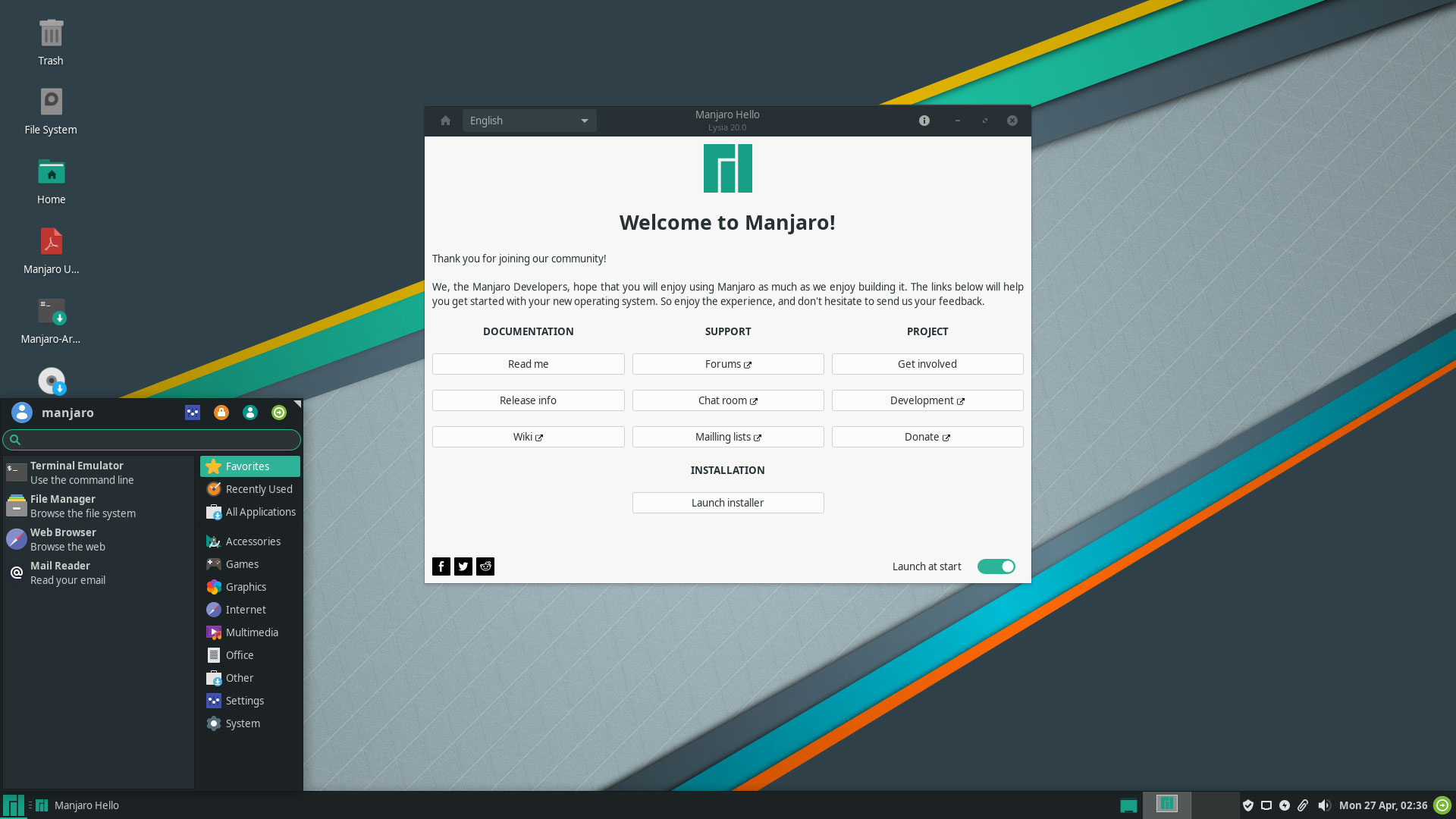The width and height of the screenshot is (1456, 819).
Task: Click the Launch installer button
Action: coord(727,502)
